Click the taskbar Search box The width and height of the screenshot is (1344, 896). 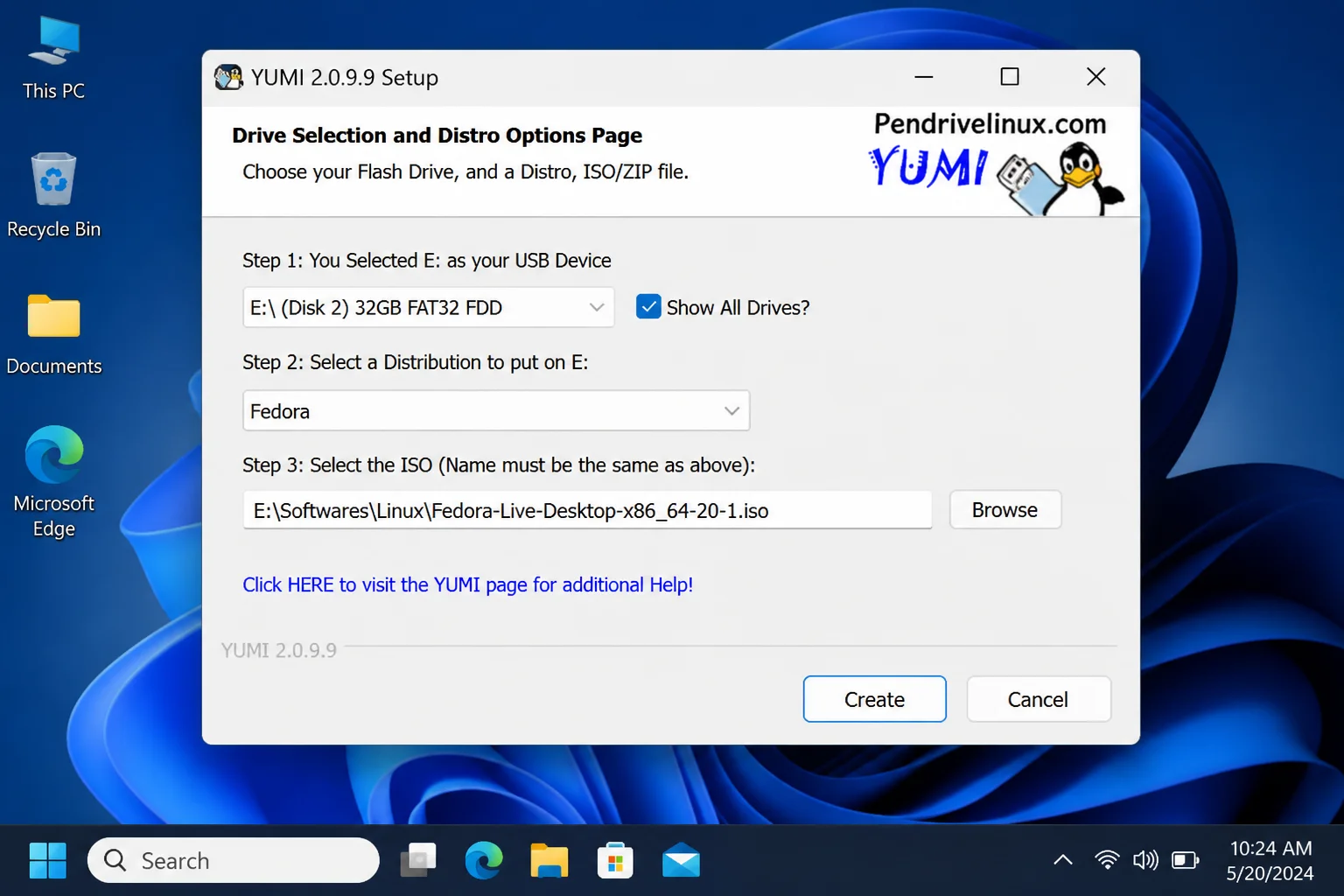[x=234, y=861]
